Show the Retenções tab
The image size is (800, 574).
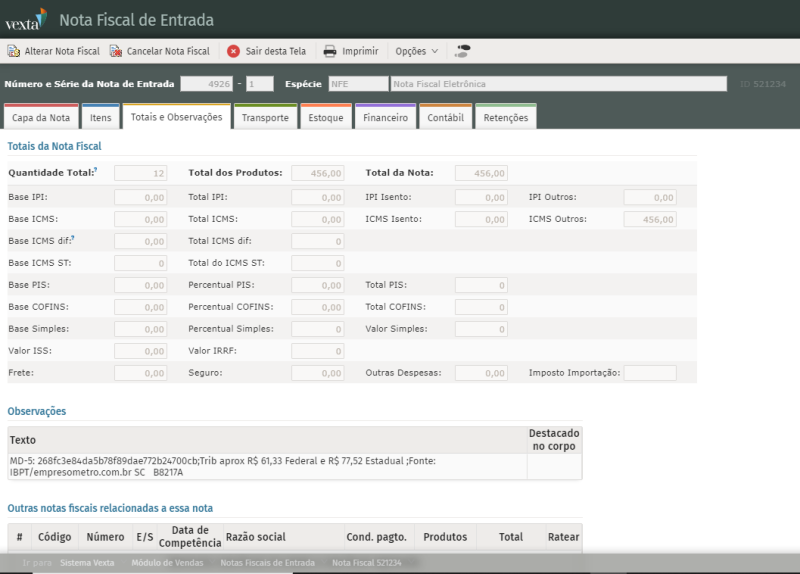(505, 118)
